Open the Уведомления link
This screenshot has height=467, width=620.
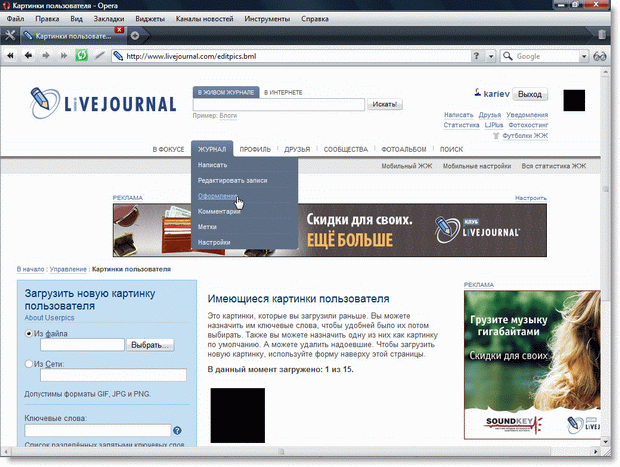(x=527, y=115)
